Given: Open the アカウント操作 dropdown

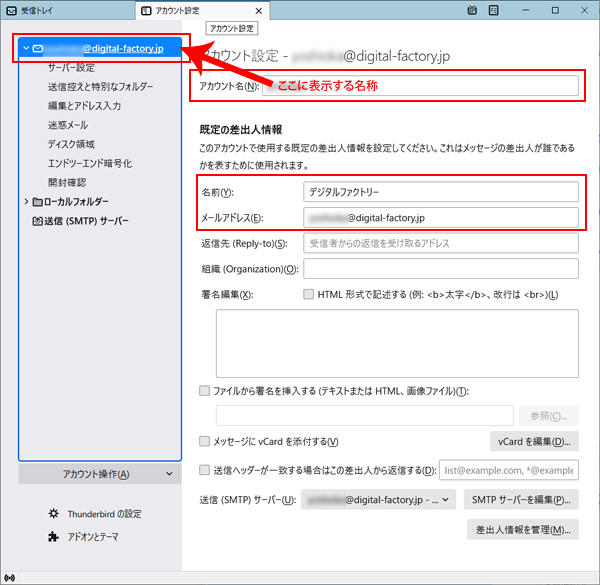Looking at the screenshot, I should click(101, 474).
